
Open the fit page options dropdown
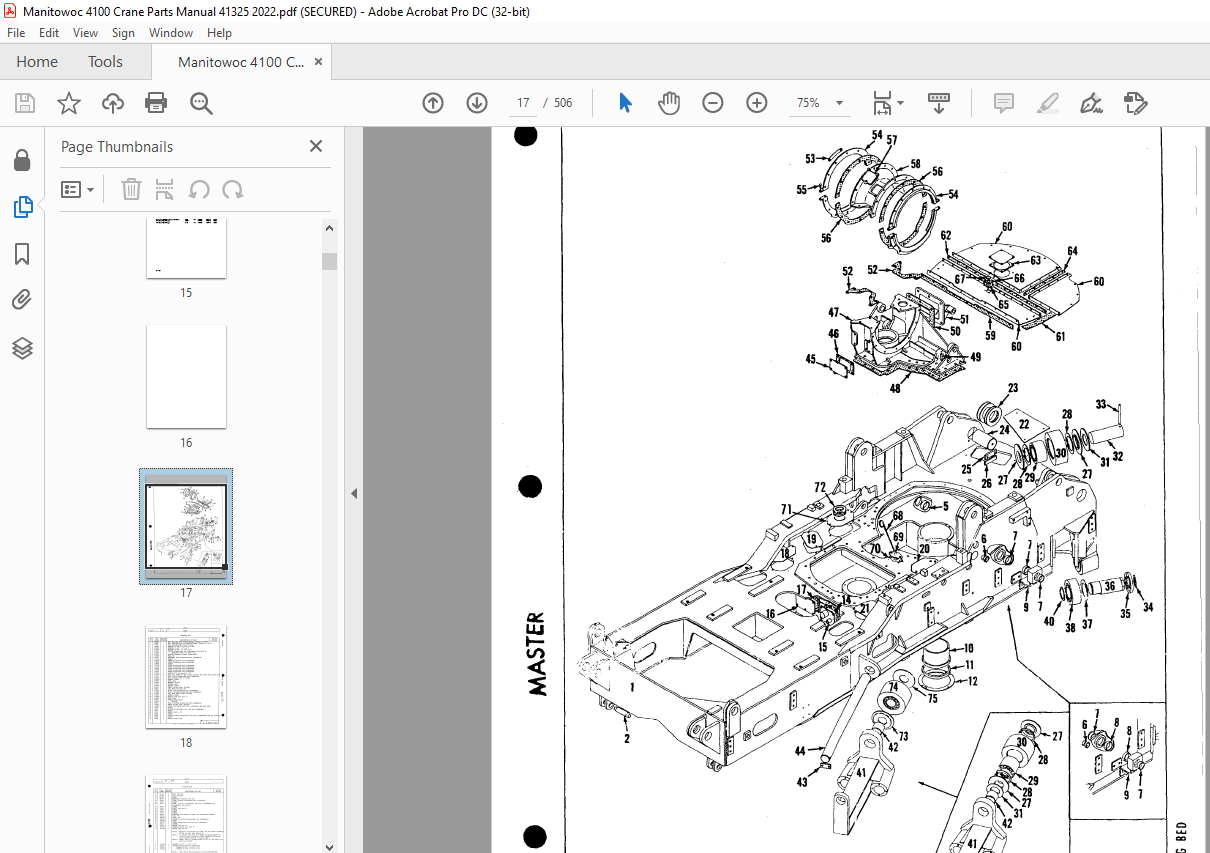(x=888, y=103)
